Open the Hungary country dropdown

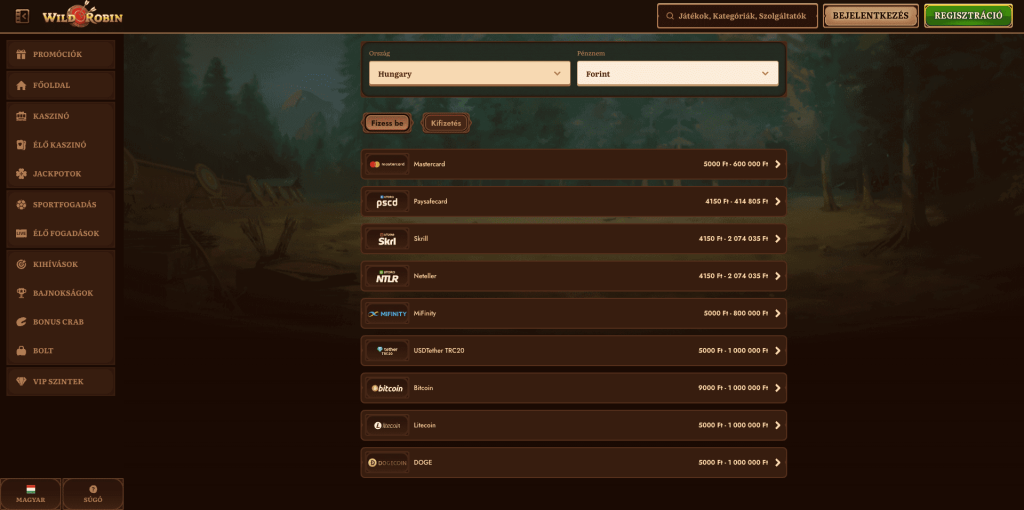coord(469,74)
